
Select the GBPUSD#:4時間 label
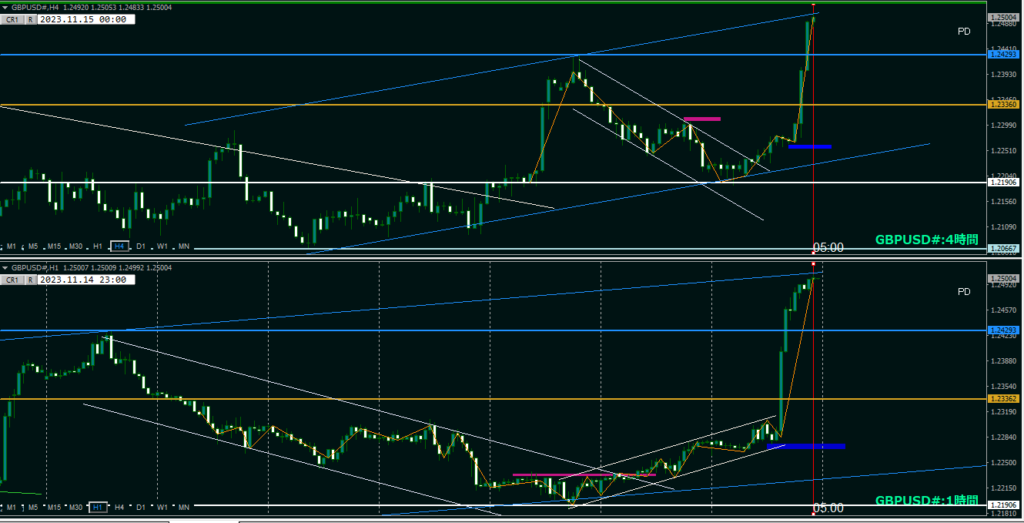pos(927,240)
